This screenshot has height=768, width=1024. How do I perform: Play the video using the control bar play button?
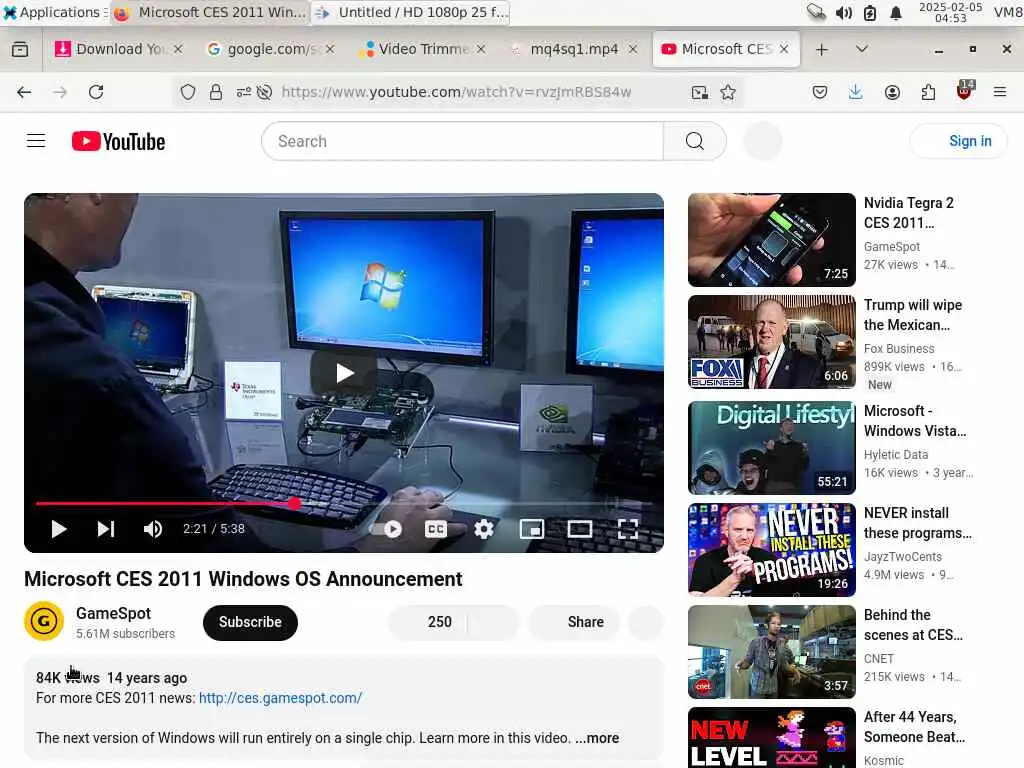(x=59, y=529)
